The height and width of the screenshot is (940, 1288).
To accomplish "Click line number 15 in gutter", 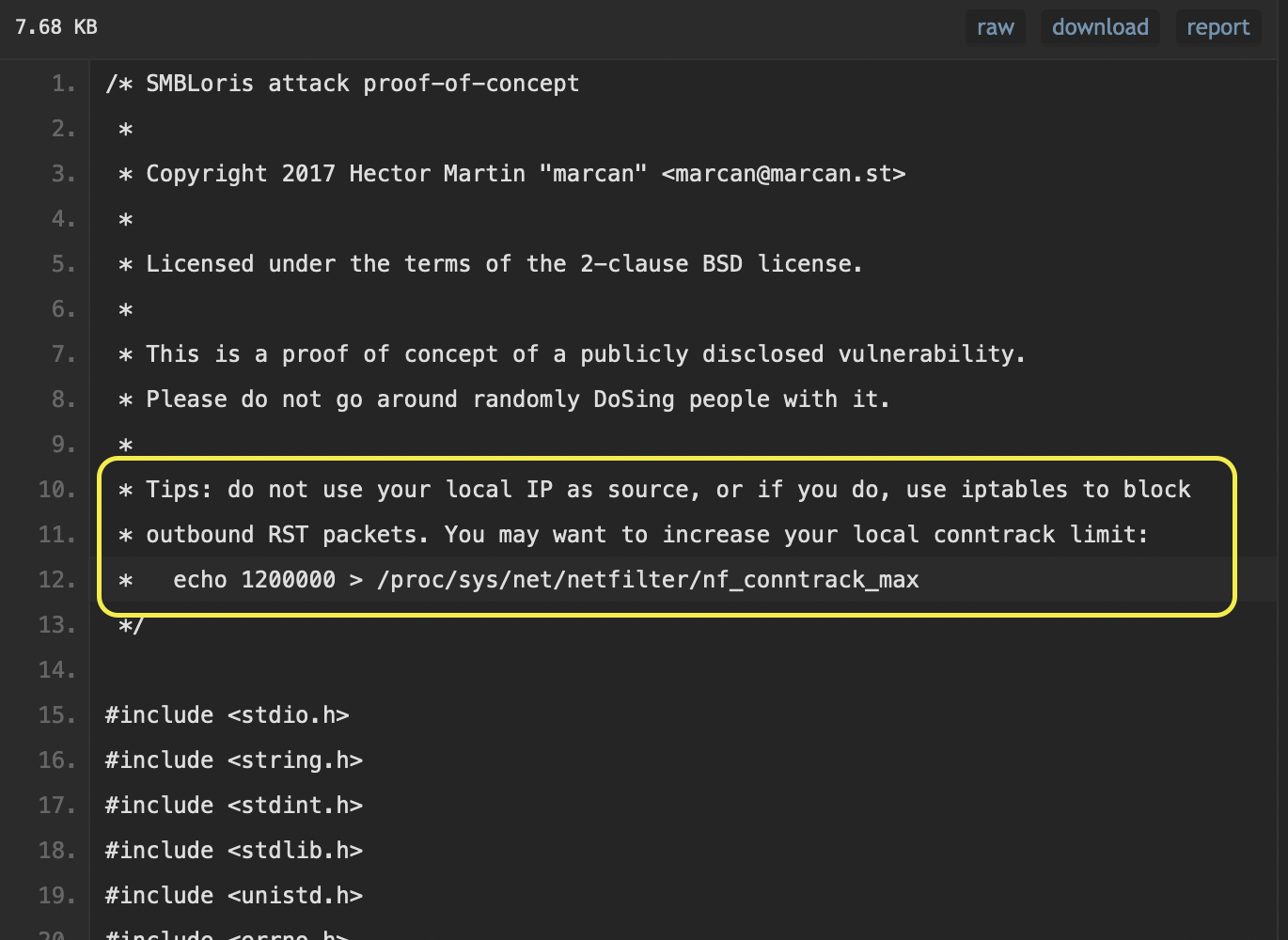I will 56,715.
